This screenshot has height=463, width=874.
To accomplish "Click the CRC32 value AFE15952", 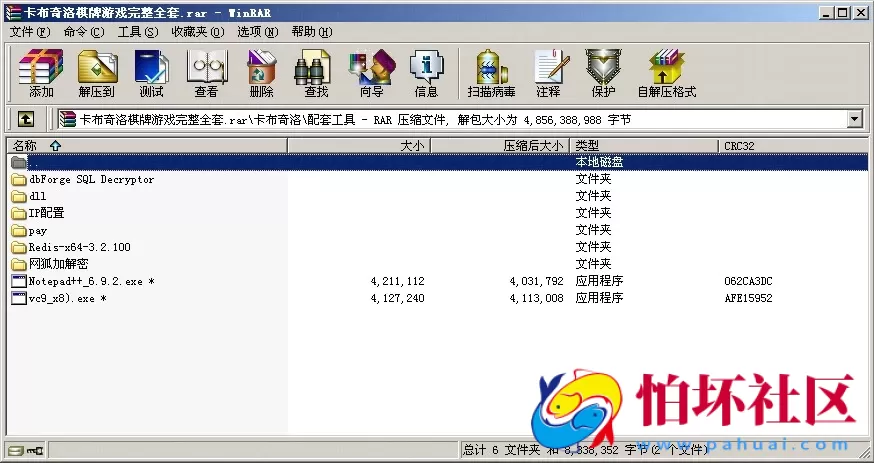I will 748,298.
